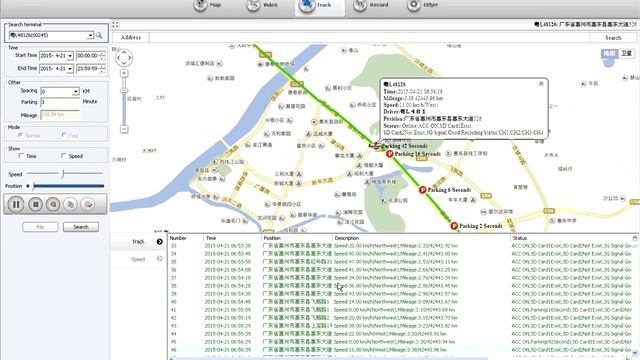
Task: Select track row number 43
Action: point(400,326)
